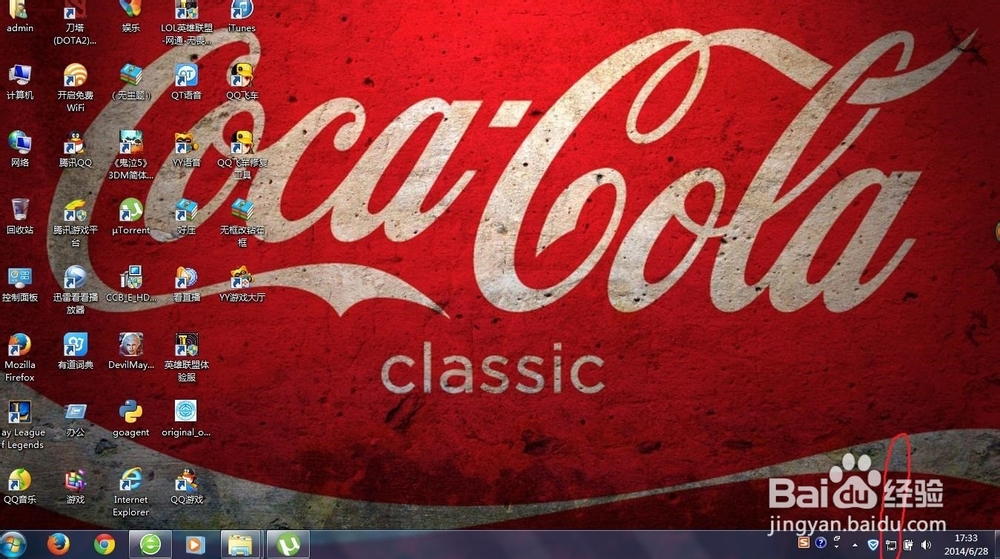Open the YY游戏大厅 desktop shortcut
The height and width of the screenshot is (559, 1000).
pyautogui.click(x=242, y=284)
